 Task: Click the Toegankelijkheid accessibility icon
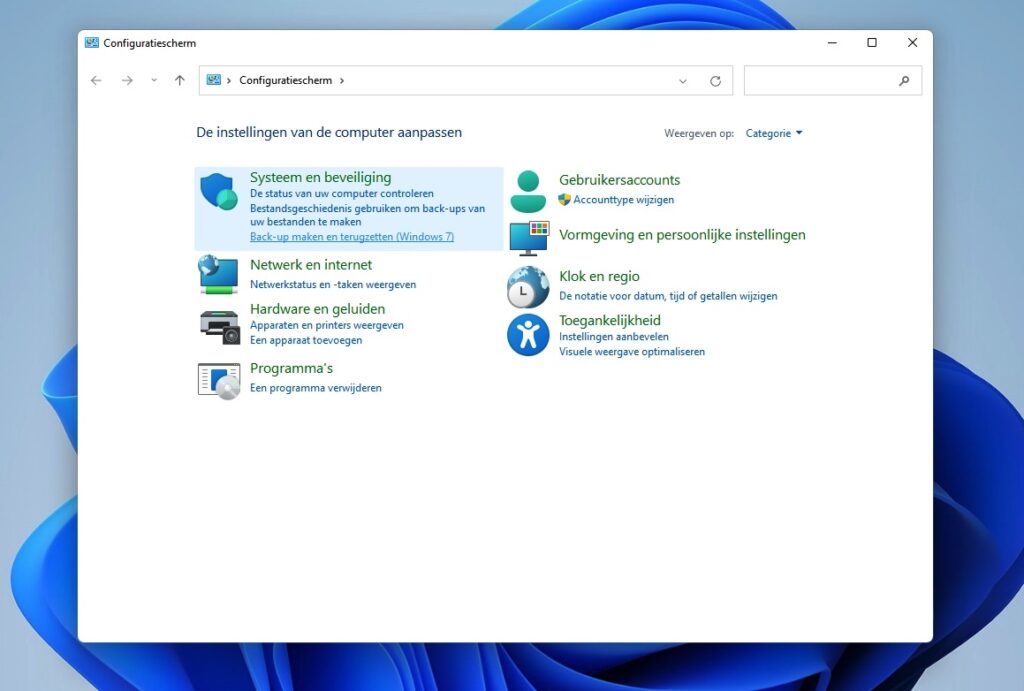click(x=528, y=335)
